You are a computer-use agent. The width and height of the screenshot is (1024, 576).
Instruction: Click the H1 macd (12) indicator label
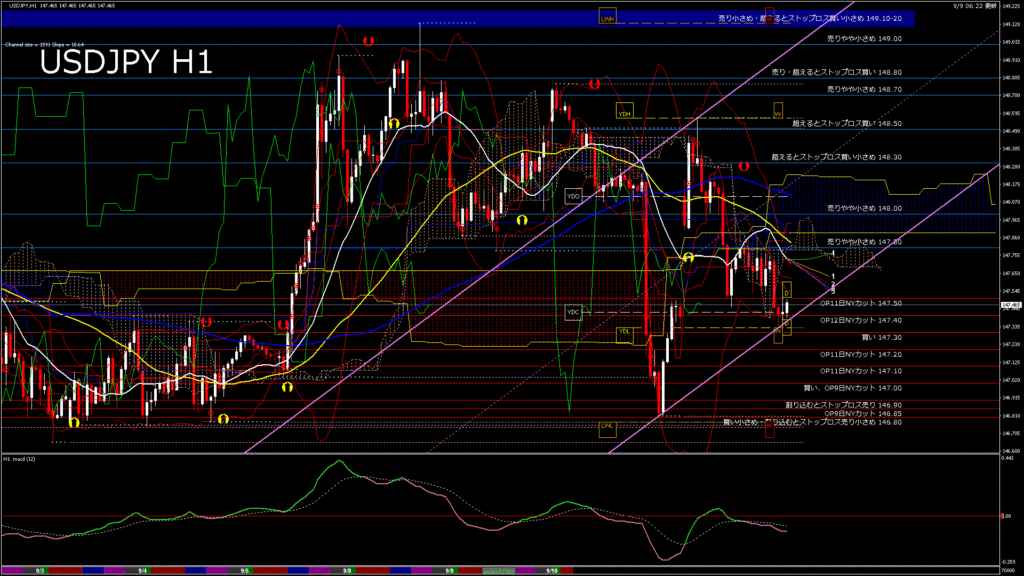(20, 459)
